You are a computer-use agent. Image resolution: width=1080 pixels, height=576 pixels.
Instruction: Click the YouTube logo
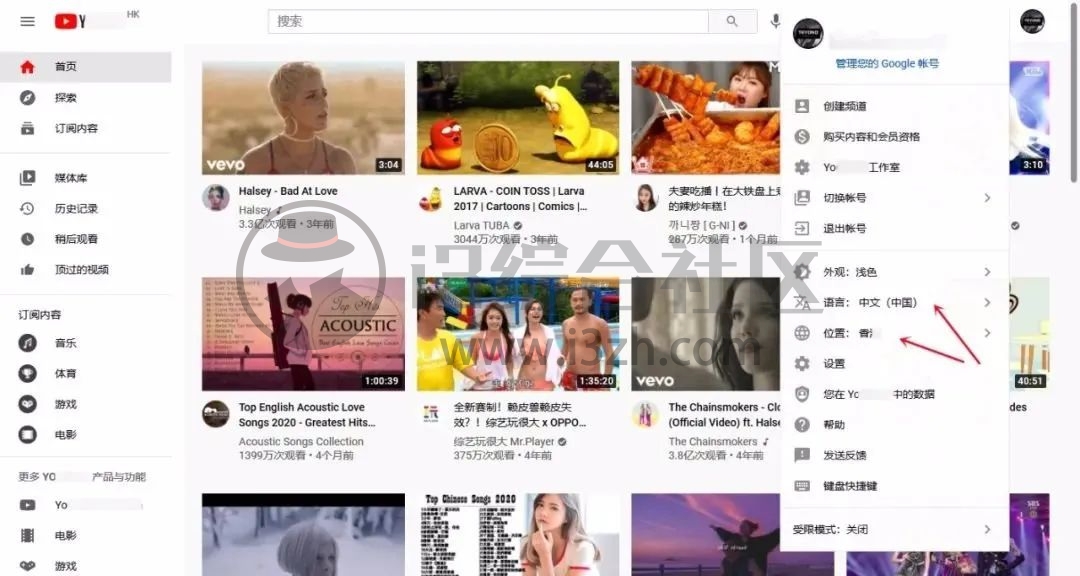pyautogui.click(x=70, y=21)
